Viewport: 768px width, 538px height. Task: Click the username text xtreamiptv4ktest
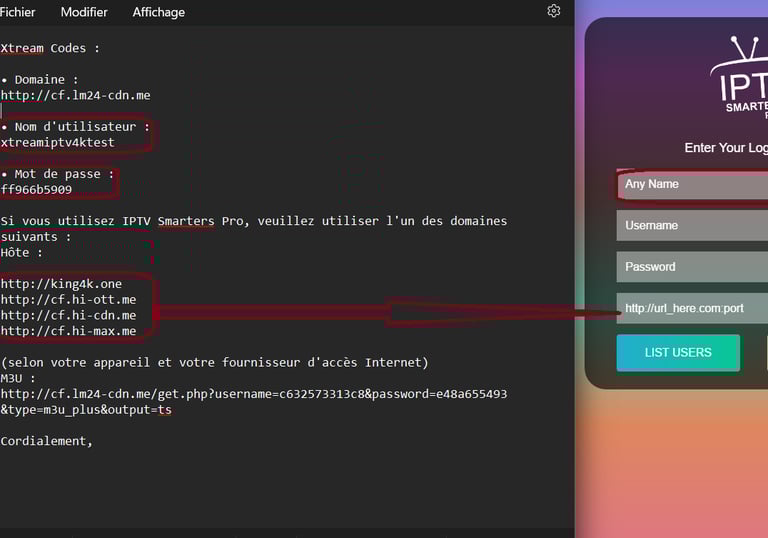pyautogui.click(x=57, y=143)
